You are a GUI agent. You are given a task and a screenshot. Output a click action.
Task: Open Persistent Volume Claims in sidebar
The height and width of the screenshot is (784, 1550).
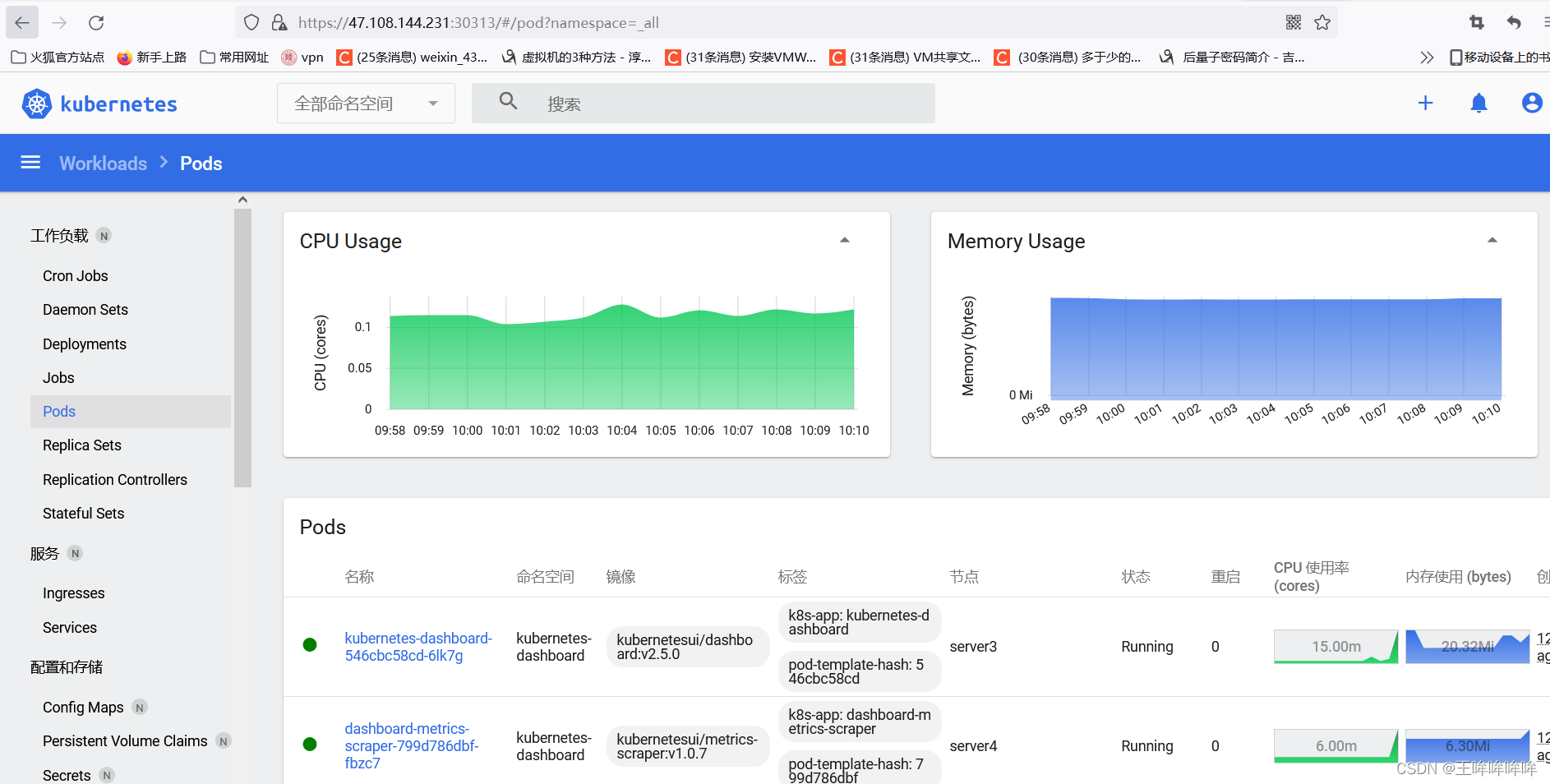[125, 740]
